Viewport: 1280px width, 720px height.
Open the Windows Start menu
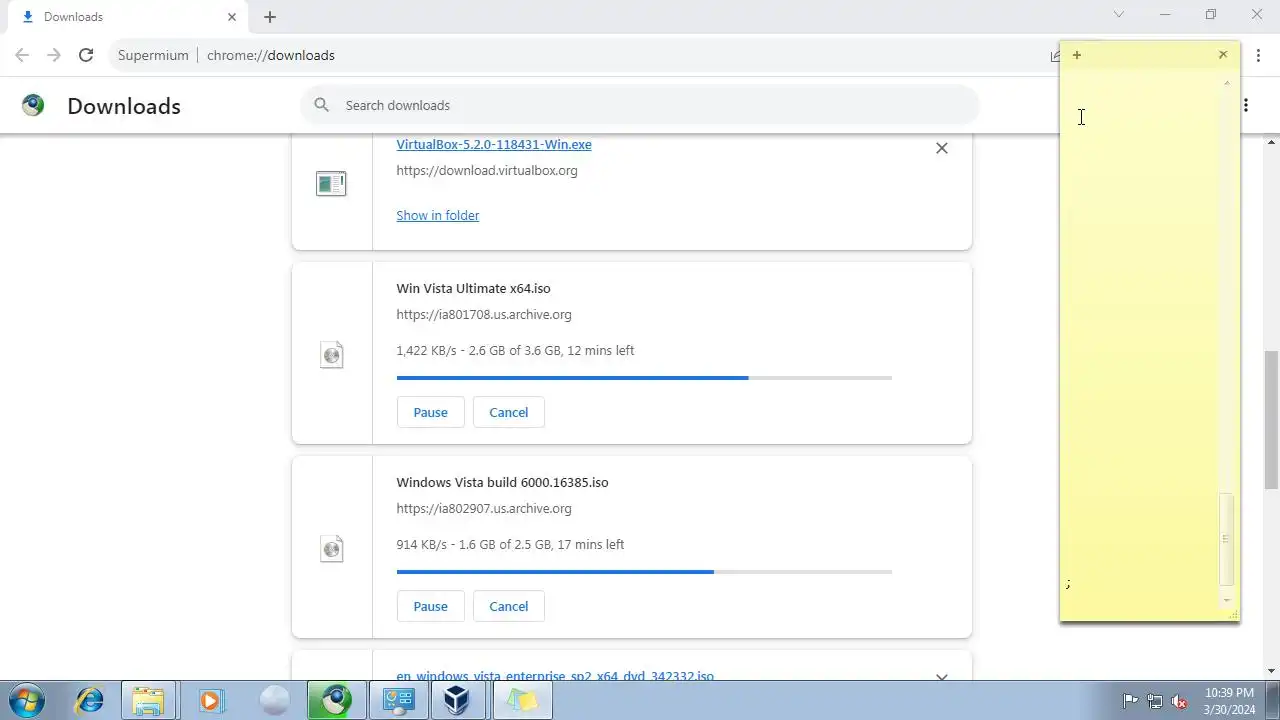point(27,700)
